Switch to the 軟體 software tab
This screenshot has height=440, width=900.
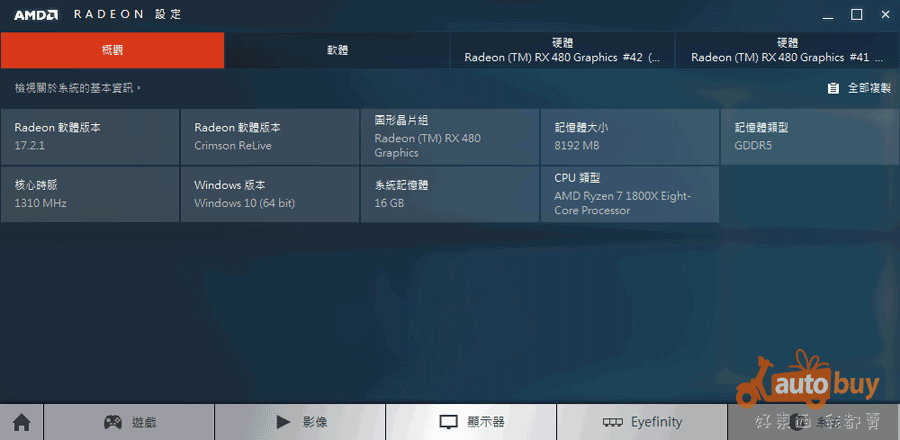[338, 50]
